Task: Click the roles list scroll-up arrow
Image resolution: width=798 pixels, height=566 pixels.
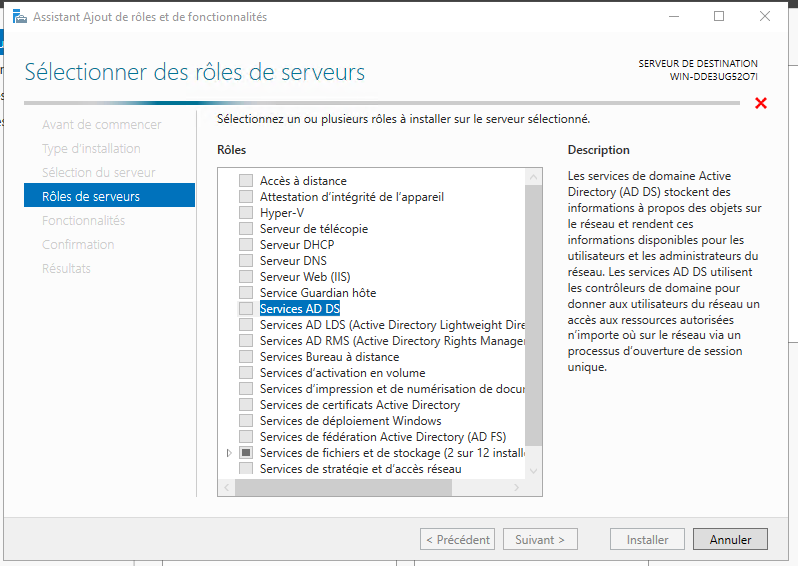Action: coord(533,177)
